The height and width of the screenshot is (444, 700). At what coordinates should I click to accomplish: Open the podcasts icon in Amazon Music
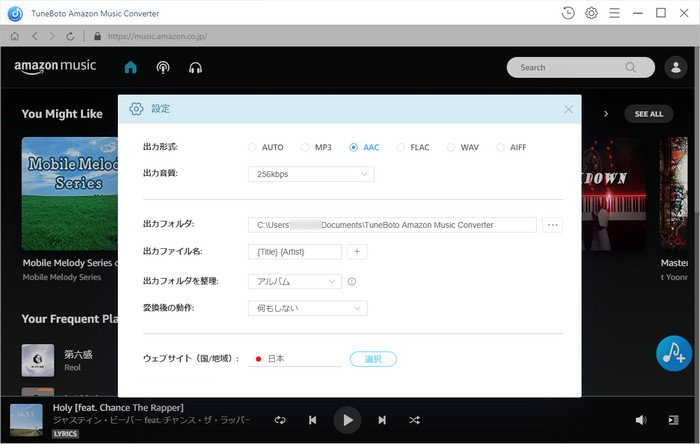163,67
